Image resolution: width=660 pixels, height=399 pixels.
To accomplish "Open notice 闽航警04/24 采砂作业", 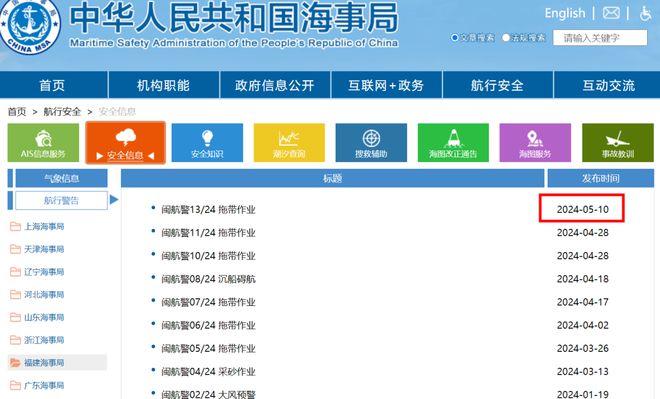I will pyautogui.click(x=208, y=372).
